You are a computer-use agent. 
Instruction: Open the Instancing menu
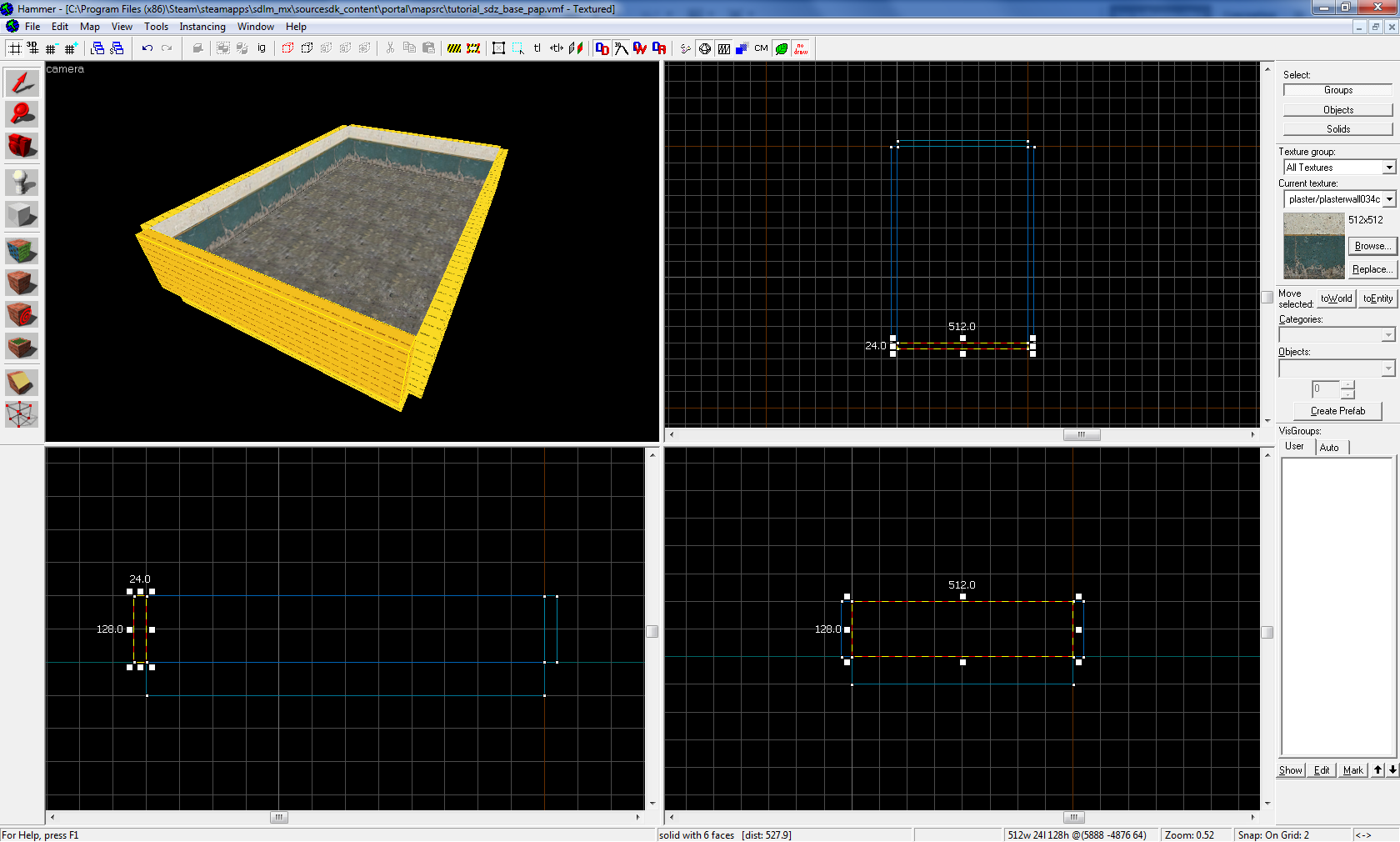point(202,27)
